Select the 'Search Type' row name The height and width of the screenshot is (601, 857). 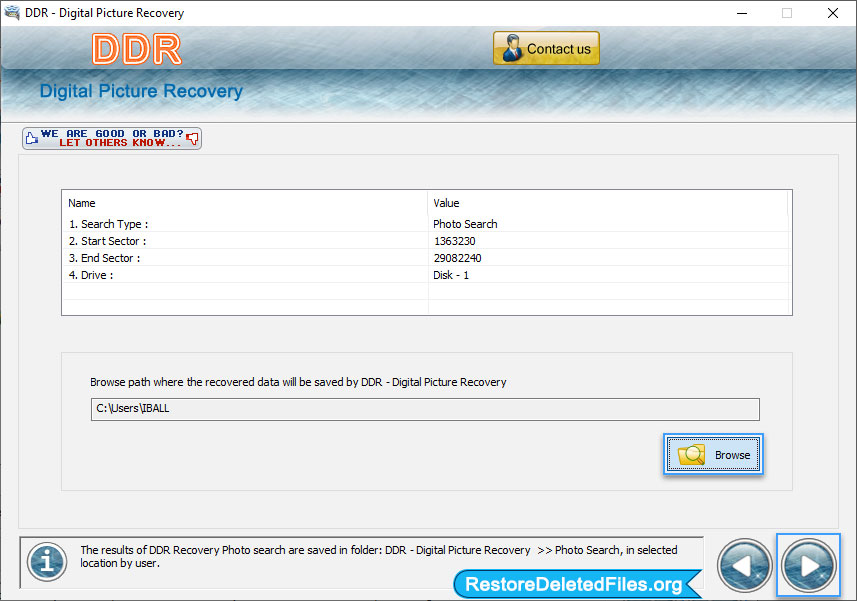tap(108, 224)
